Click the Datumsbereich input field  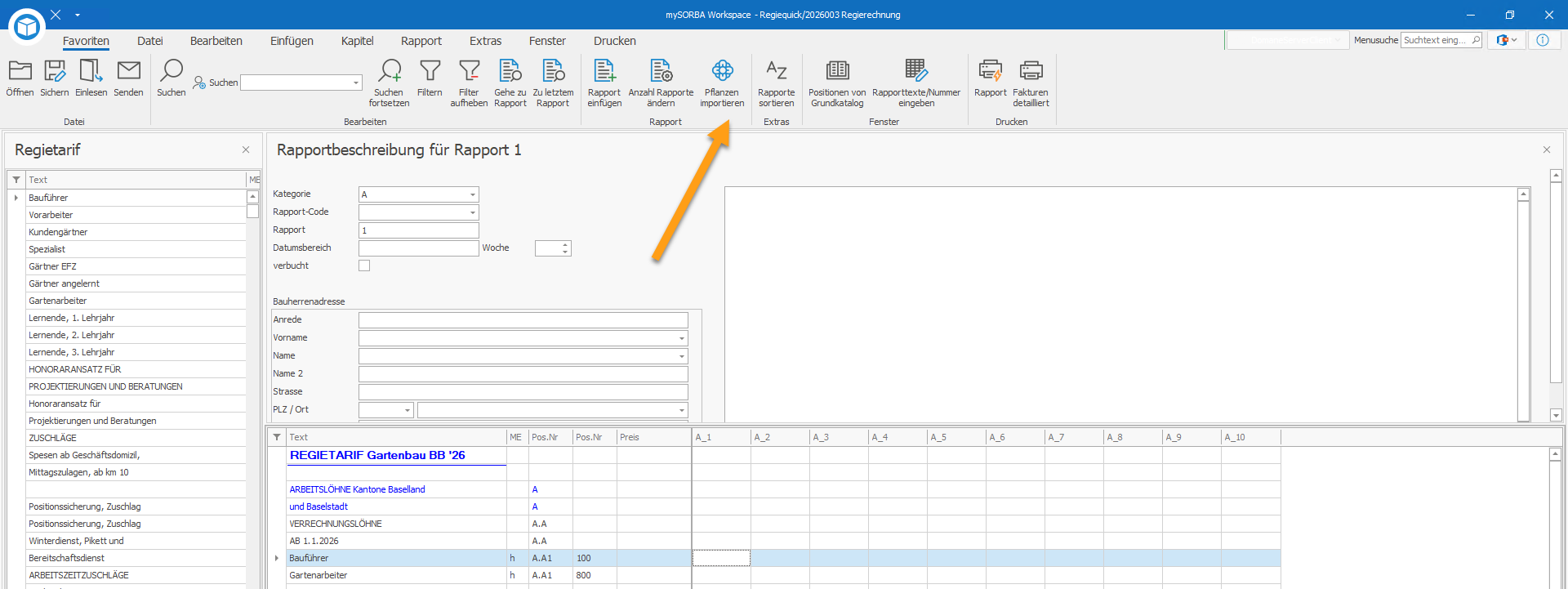[x=419, y=248]
